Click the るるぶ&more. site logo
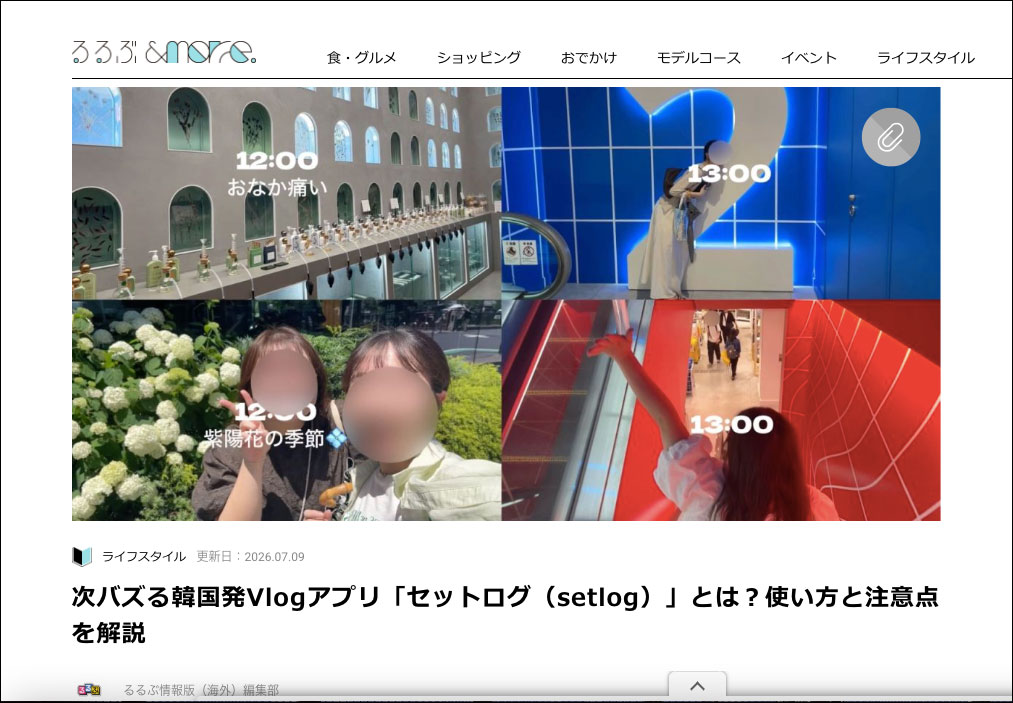This screenshot has height=703, width=1013. [164, 52]
